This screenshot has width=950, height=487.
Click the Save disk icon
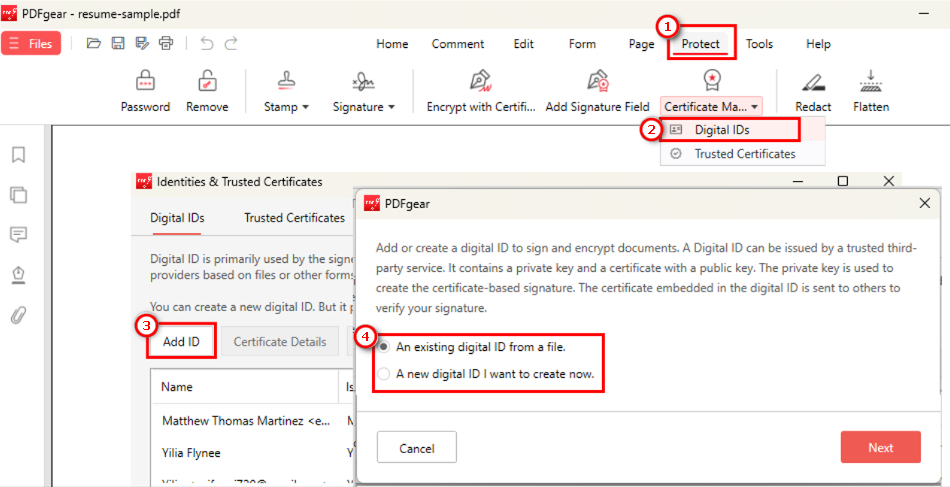pos(118,43)
